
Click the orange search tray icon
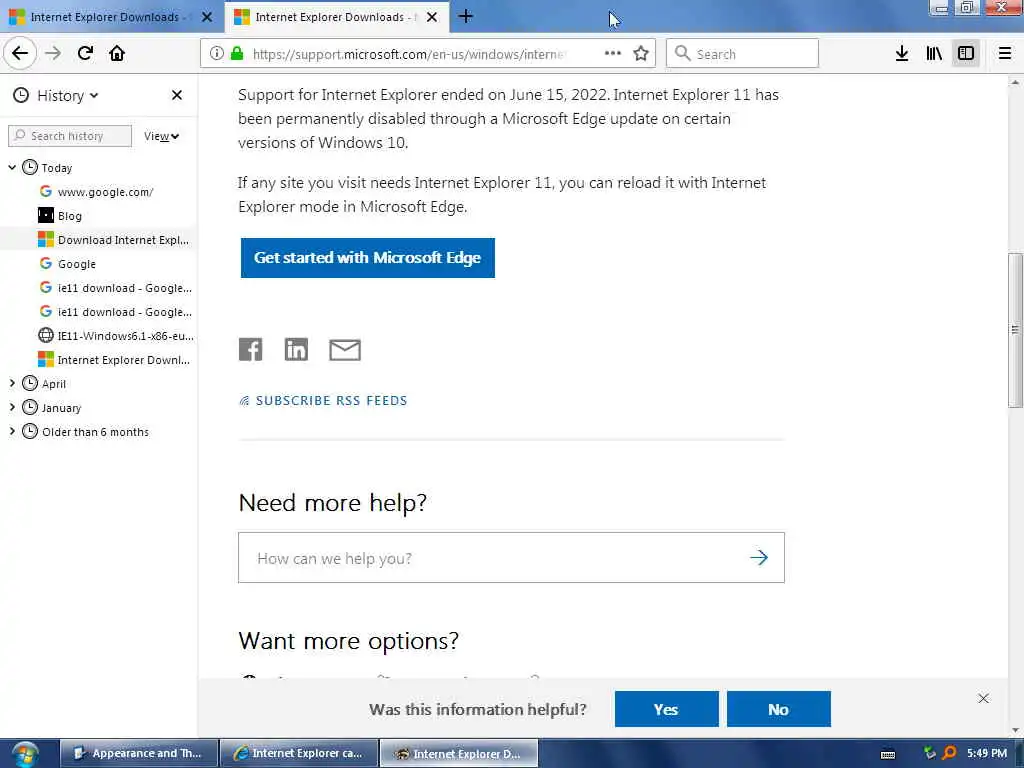tap(950, 753)
